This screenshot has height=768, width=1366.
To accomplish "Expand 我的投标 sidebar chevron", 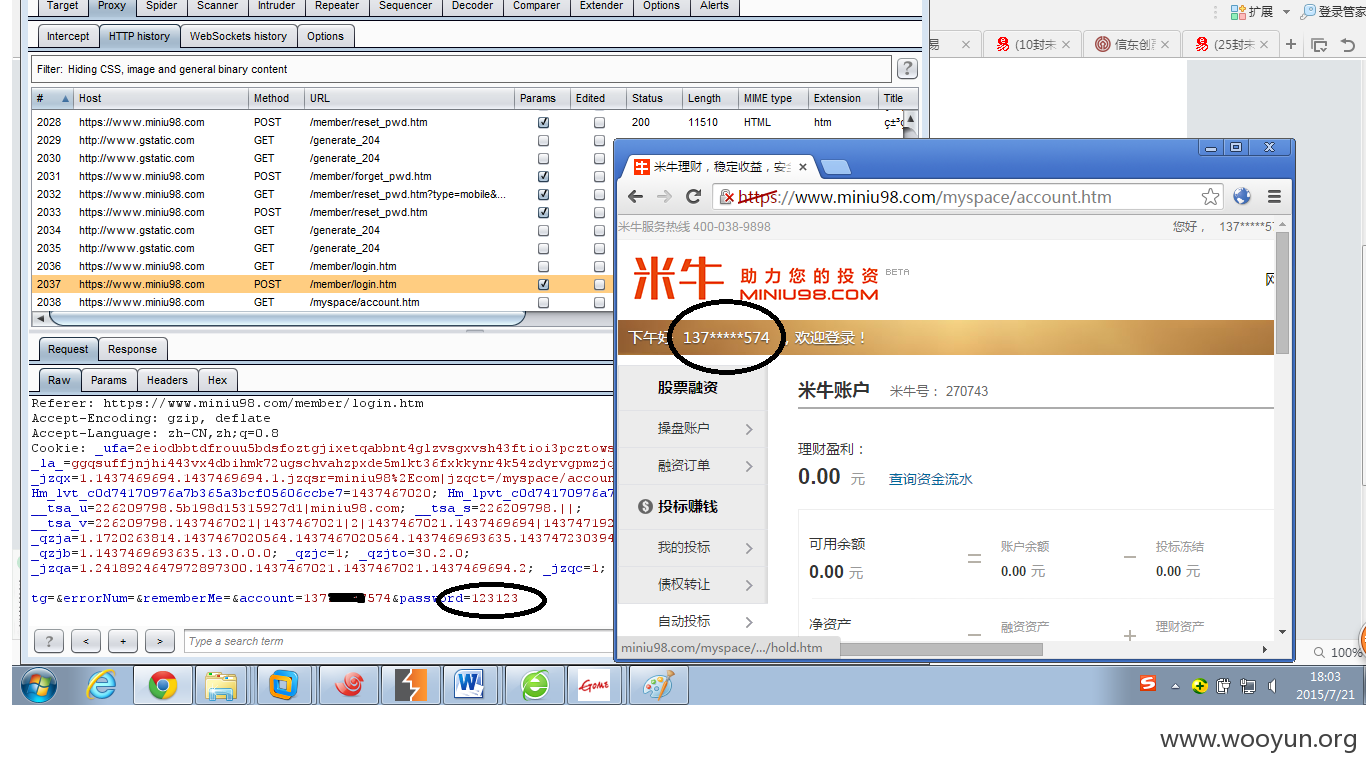I will tap(749, 548).
